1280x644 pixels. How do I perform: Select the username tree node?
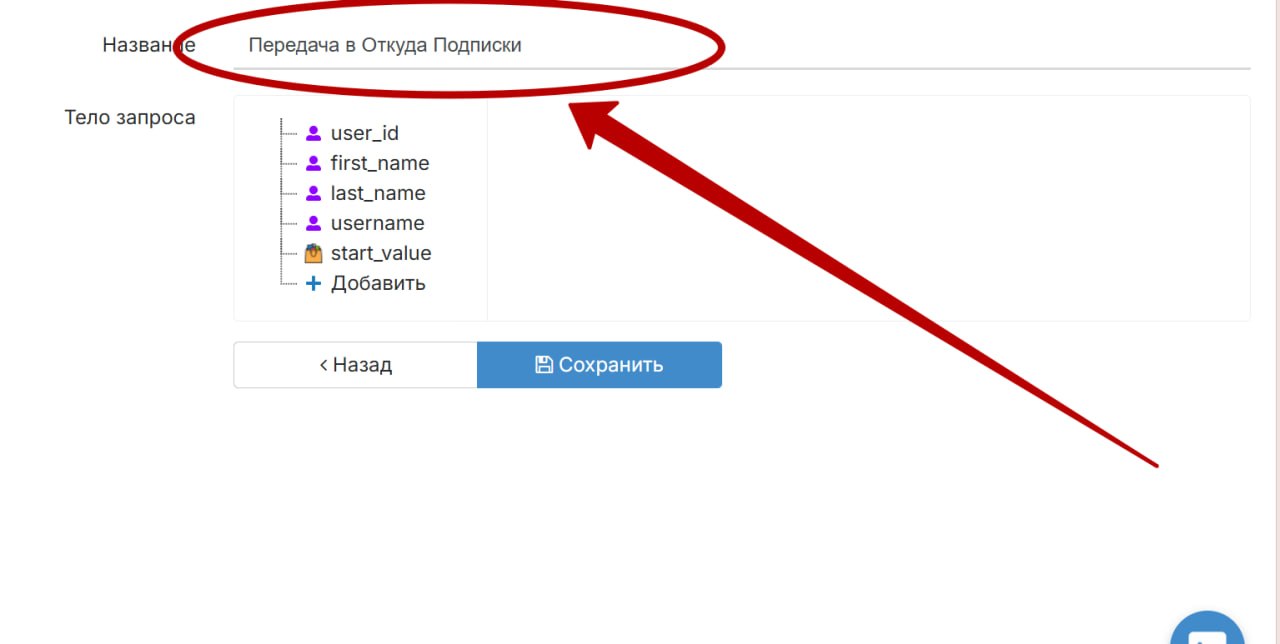point(377,223)
